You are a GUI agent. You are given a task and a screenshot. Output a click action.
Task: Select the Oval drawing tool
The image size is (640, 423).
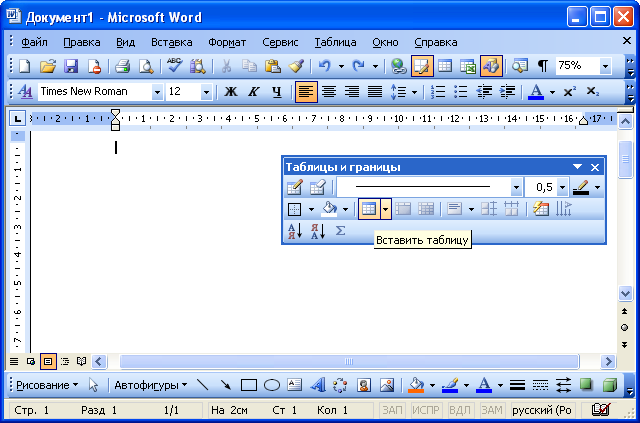tap(272, 385)
